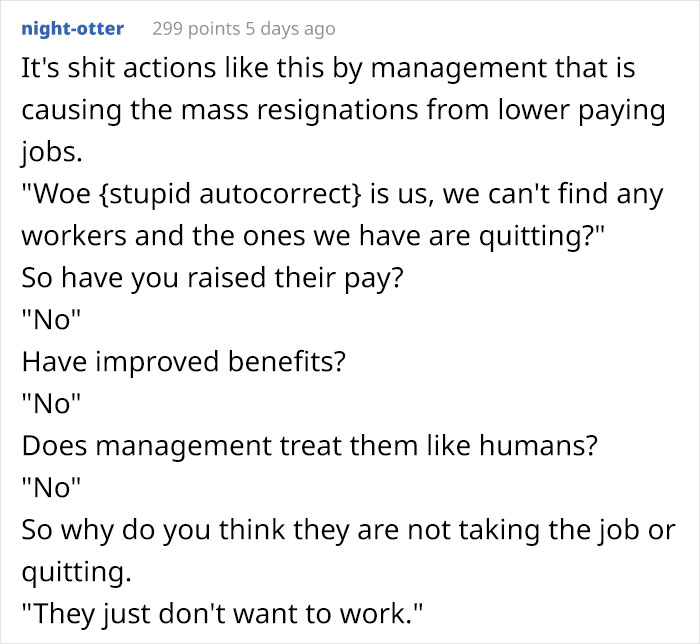The height and width of the screenshot is (644, 700).
Task: Click the 299 points score text
Action: click(196, 29)
